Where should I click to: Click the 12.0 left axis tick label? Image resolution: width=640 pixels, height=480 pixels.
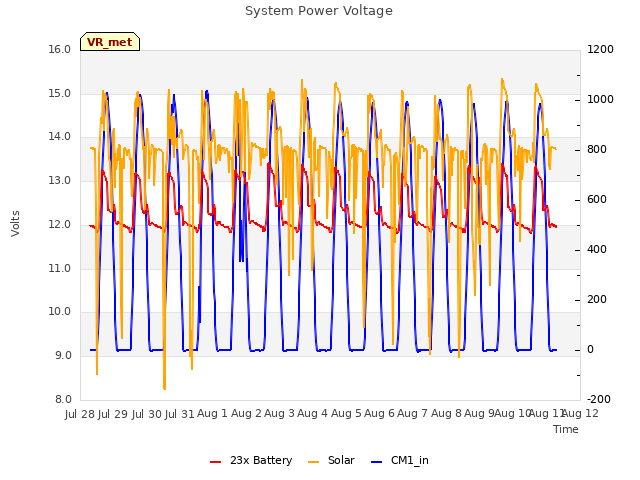pos(60,224)
